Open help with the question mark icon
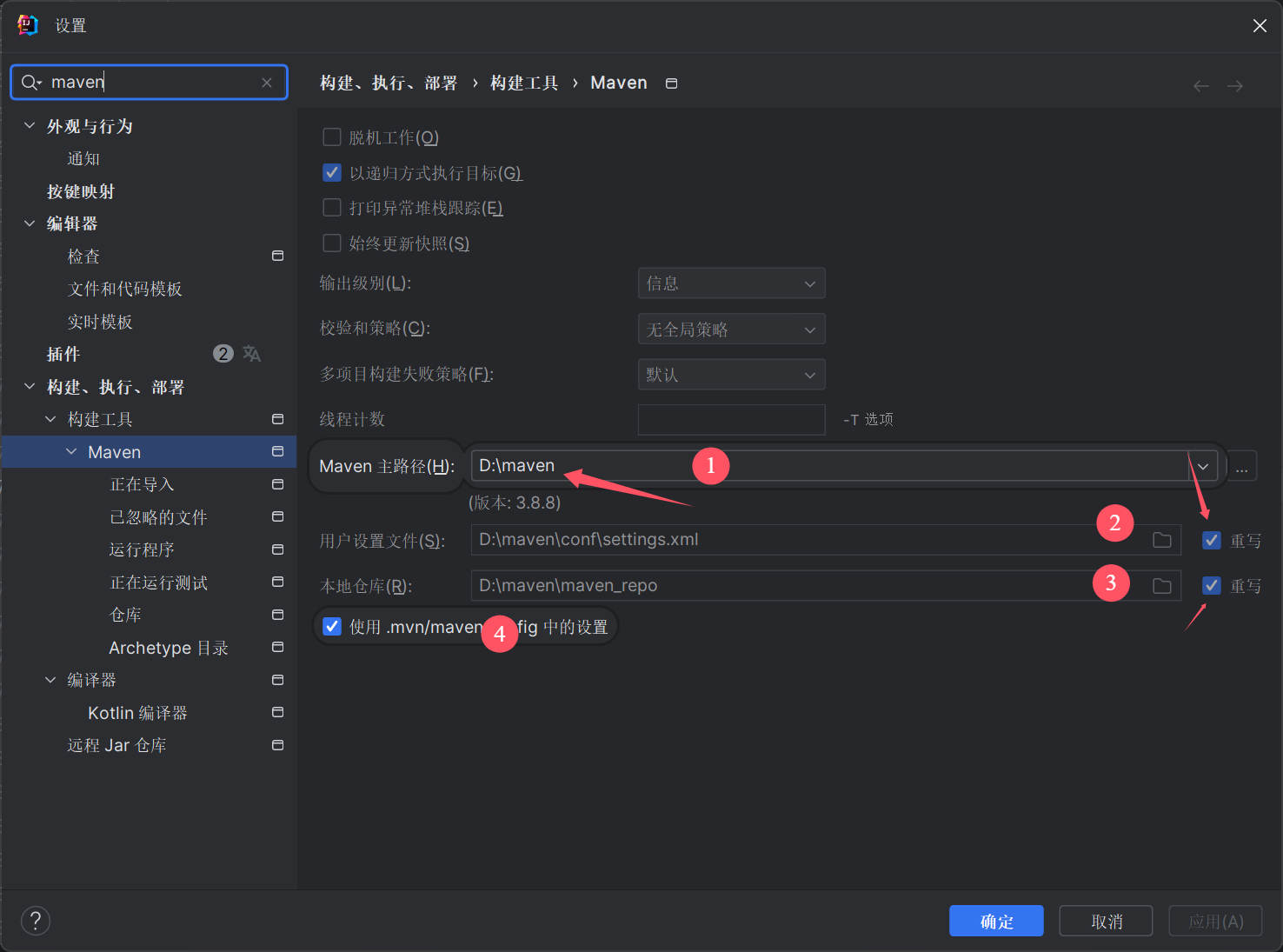This screenshot has width=1283, height=952. 36,921
